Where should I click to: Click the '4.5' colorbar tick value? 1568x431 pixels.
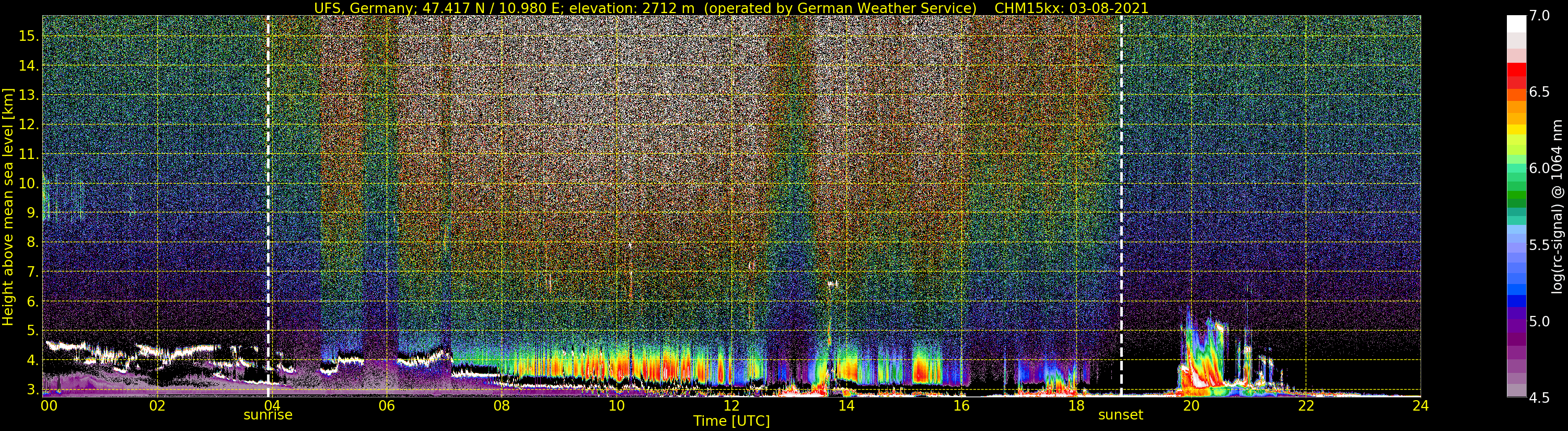[1539, 398]
